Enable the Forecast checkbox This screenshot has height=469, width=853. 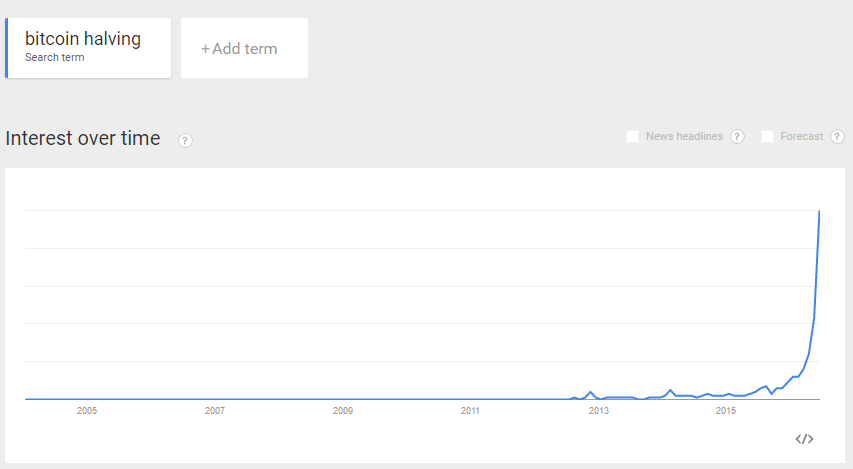(767, 137)
